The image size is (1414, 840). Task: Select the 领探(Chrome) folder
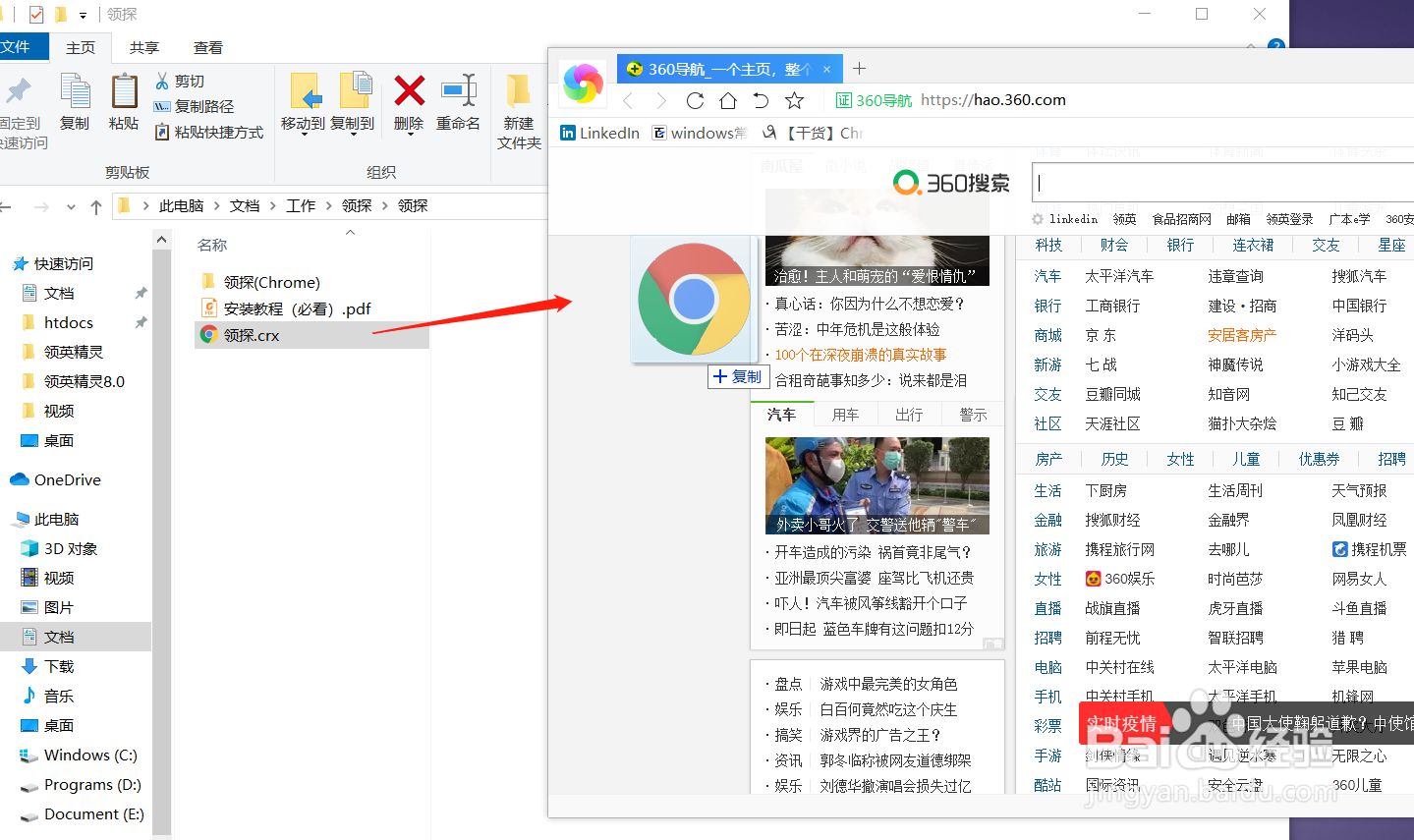[x=260, y=282]
